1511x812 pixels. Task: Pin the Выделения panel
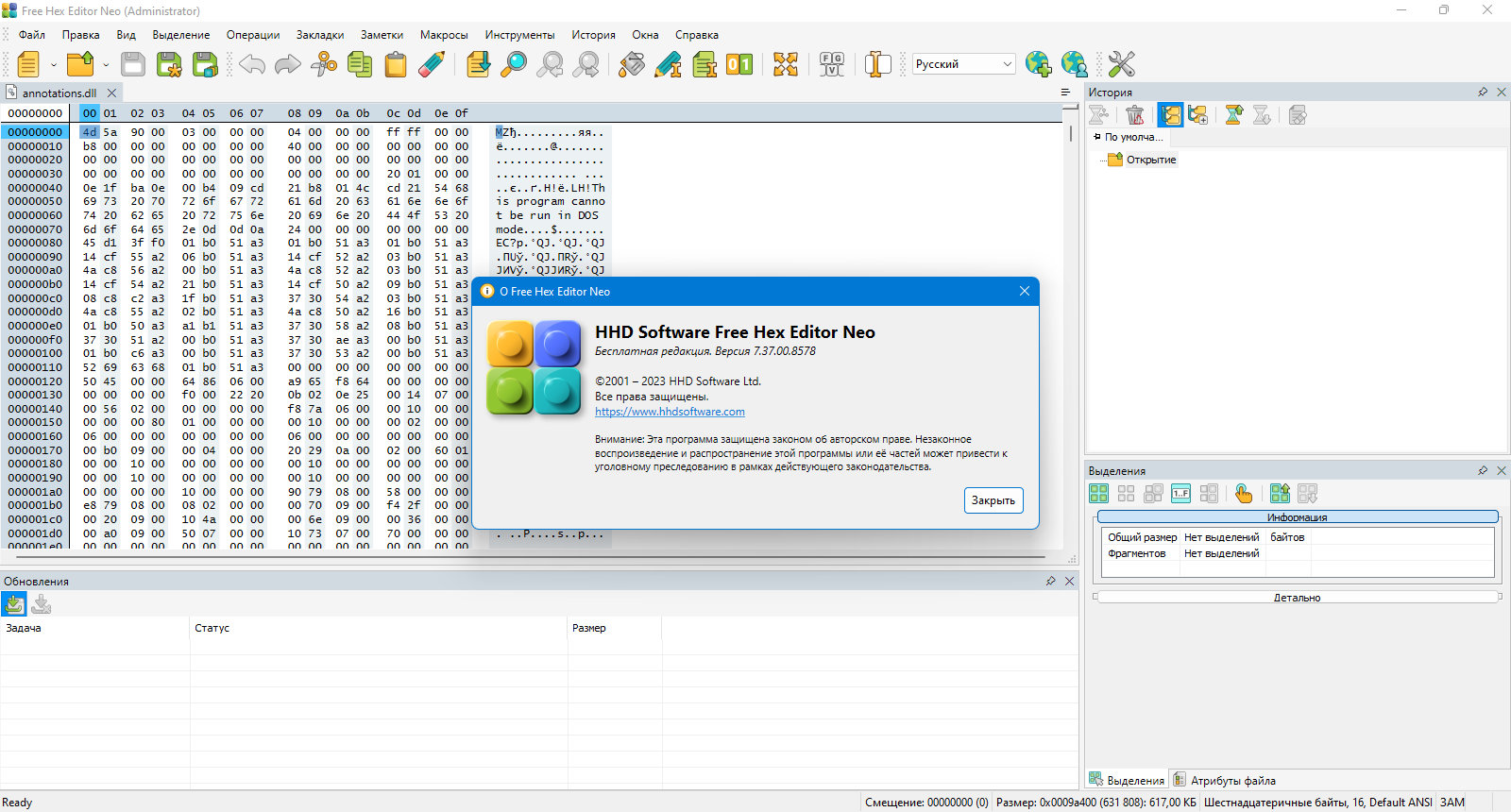click(x=1483, y=470)
